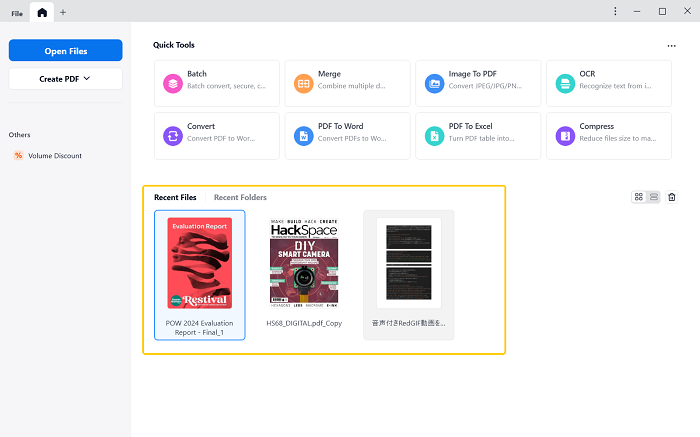Expand the Create PDF dropdown

65,78
